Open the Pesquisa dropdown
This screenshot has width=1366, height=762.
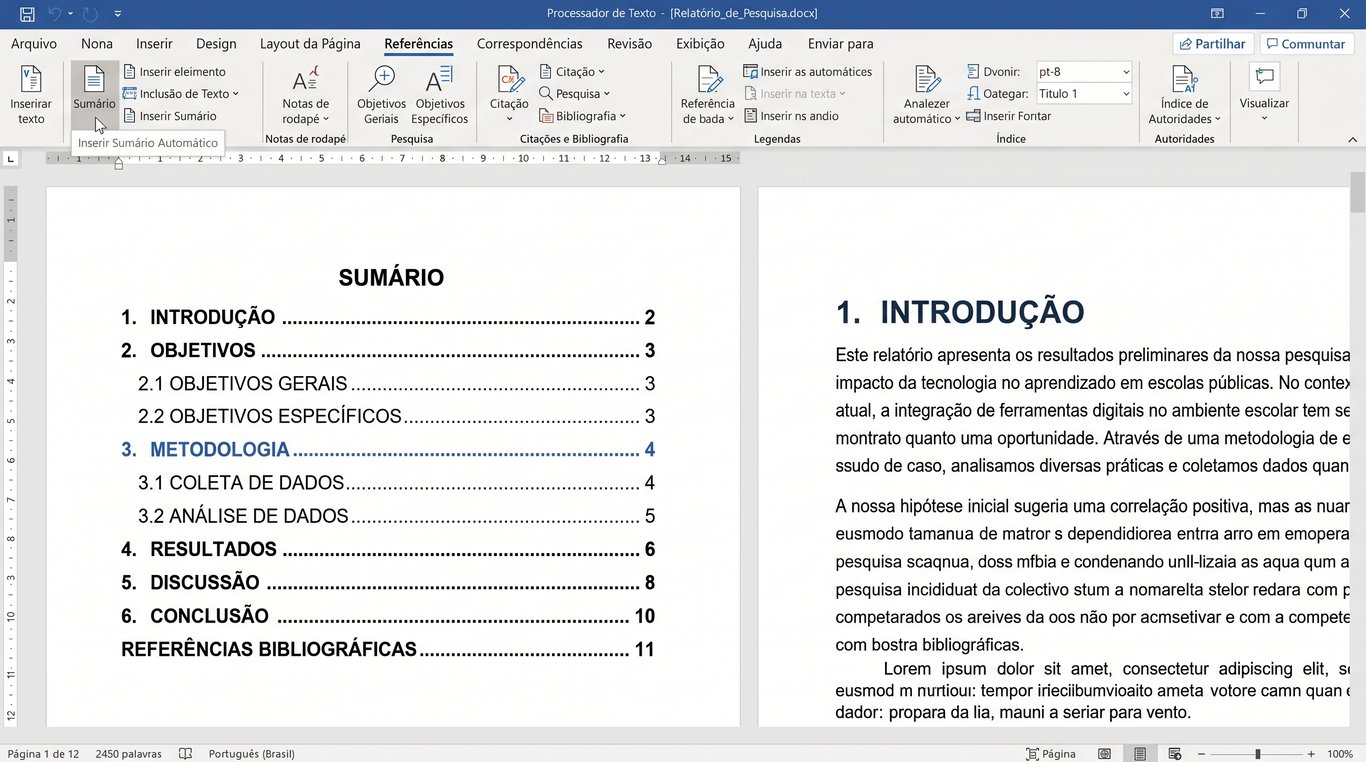click(575, 94)
